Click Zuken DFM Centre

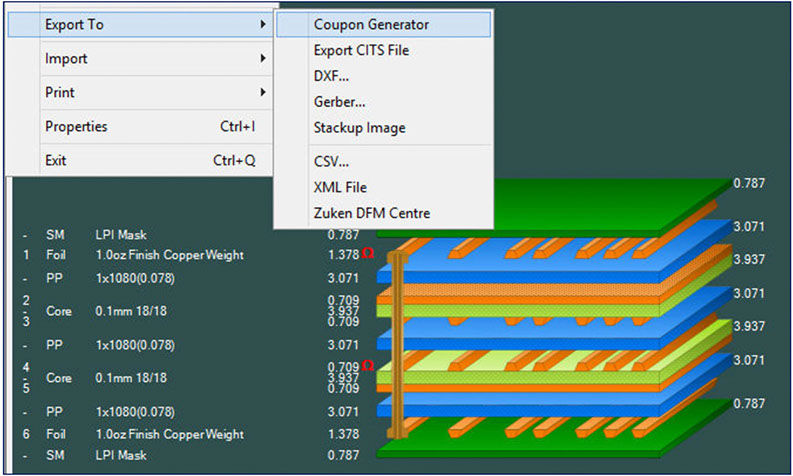point(371,213)
